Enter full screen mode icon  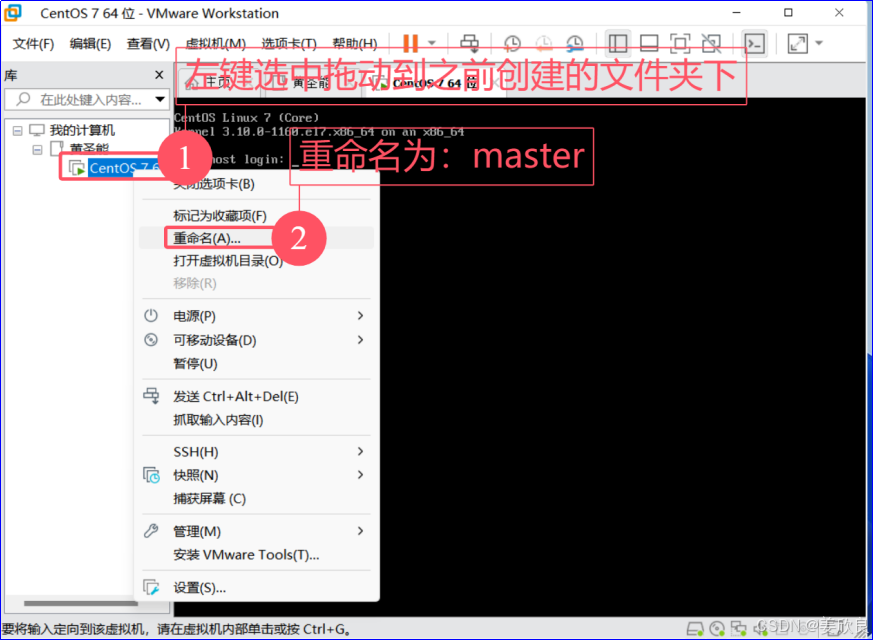tap(680, 43)
